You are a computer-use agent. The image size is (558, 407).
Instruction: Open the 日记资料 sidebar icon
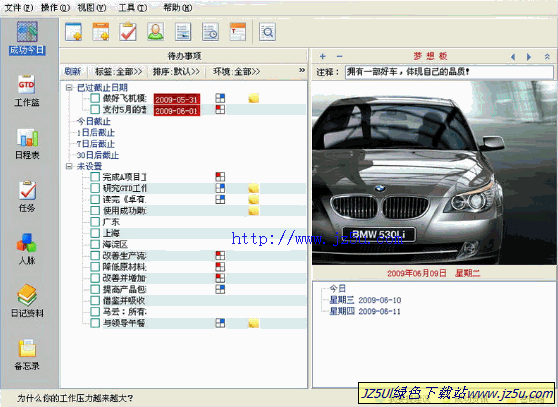point(27,301)
